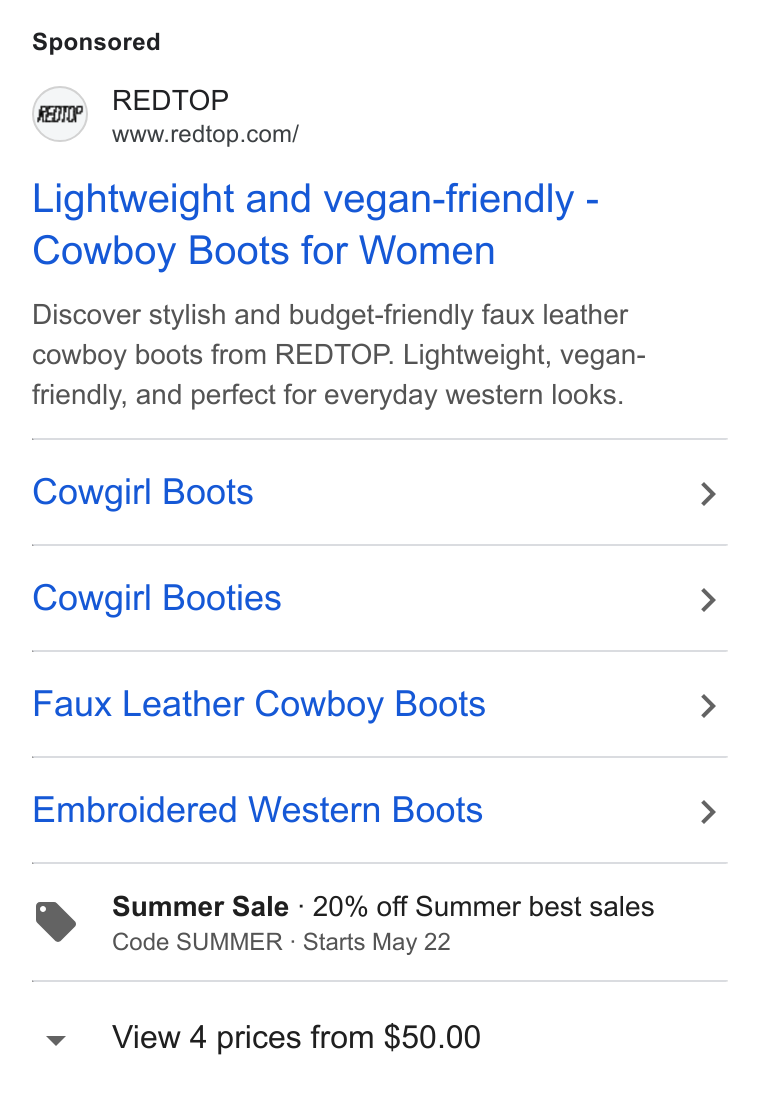
Task: Expand View 4 prices from $50.00
Action: (296, 1037)
